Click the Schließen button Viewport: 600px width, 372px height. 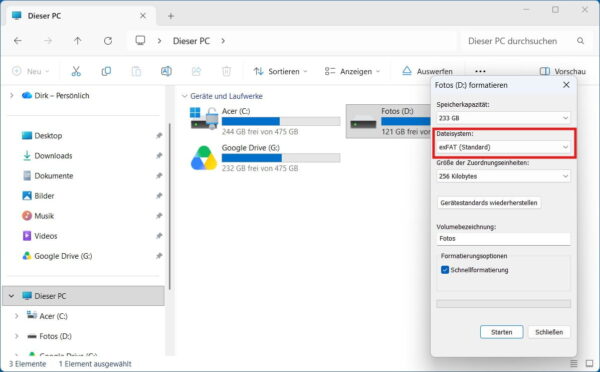549,332
